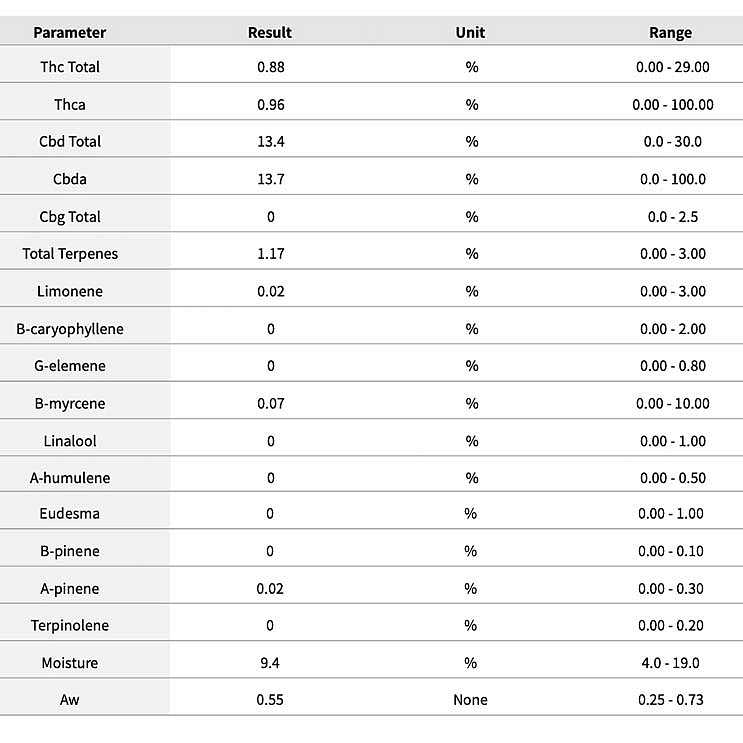Click the Result column header
743x743 pixels.
[x=270, y=32]
